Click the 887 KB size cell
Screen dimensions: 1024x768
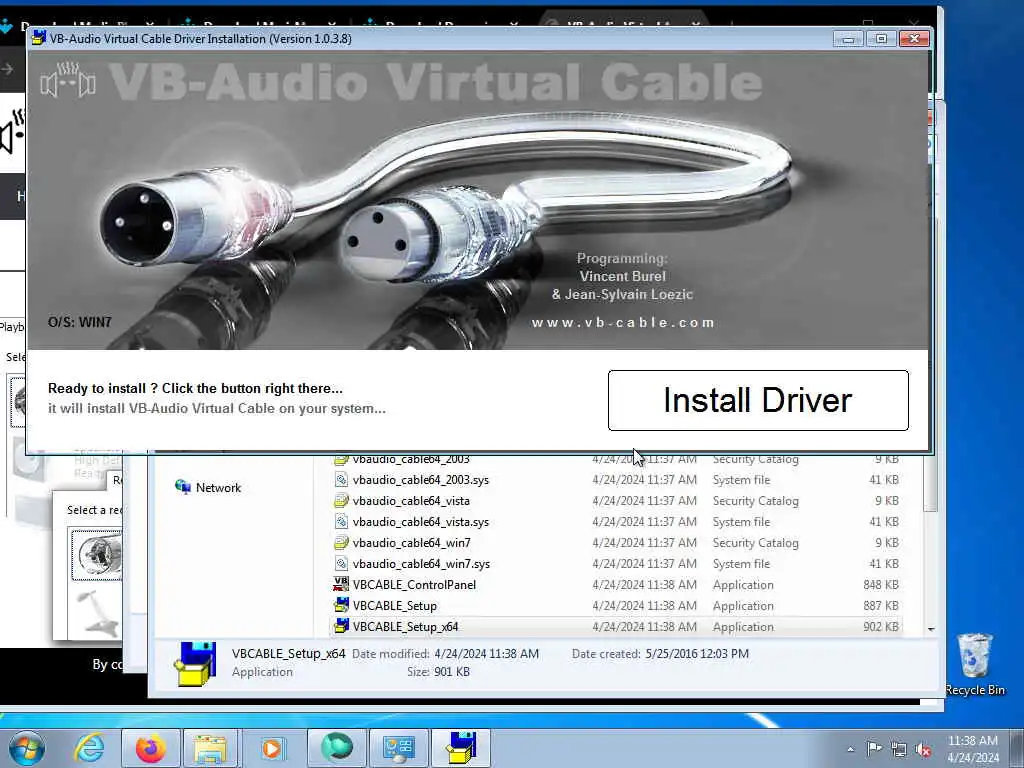[x=880, y=605]
